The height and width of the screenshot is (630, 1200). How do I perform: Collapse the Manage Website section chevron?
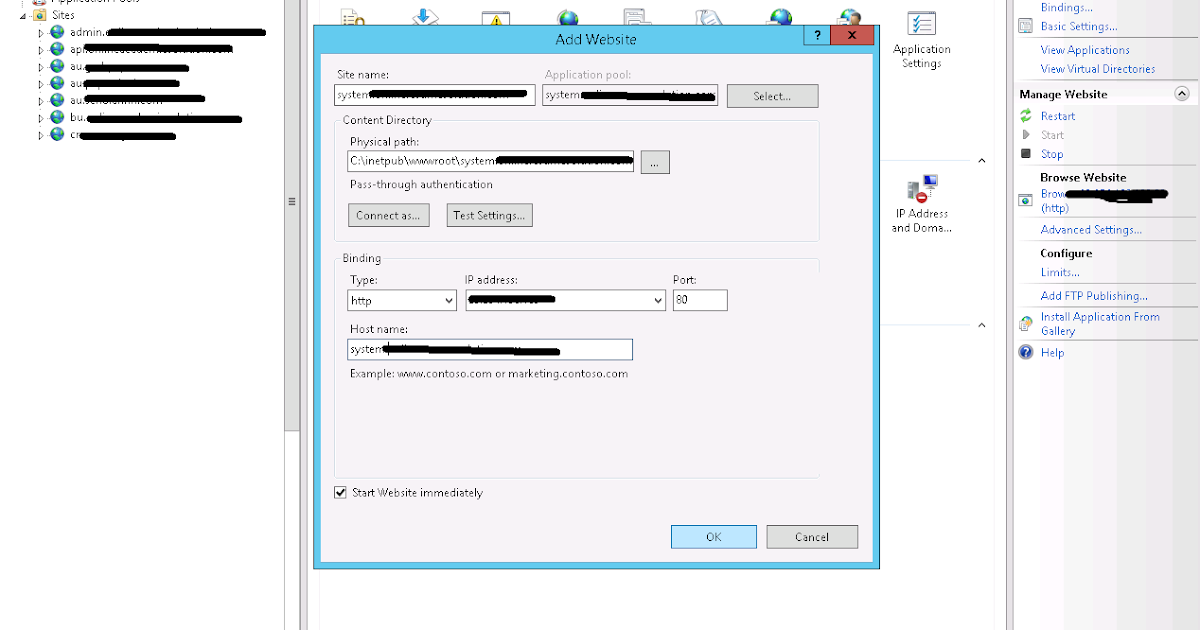click(1182, 93)
